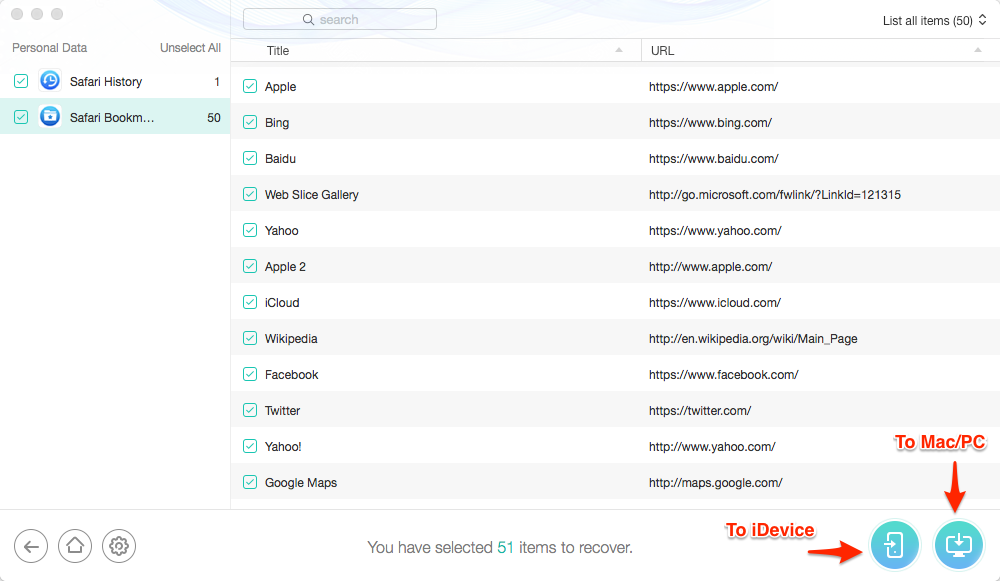The width and height of the screenshot is (1000, 581).
Task: Uncheck the Yahoo bookmark checkbox
Action: click(x=250, y=230)
